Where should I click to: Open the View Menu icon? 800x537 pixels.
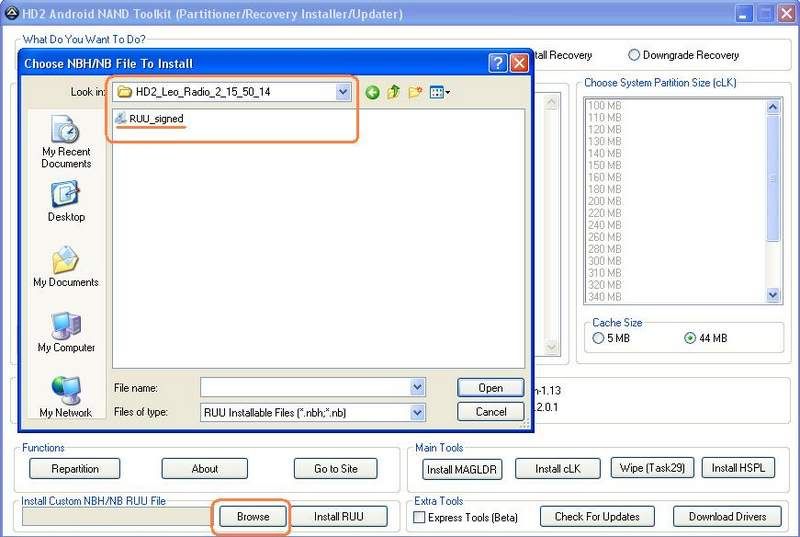click(439, 92)
